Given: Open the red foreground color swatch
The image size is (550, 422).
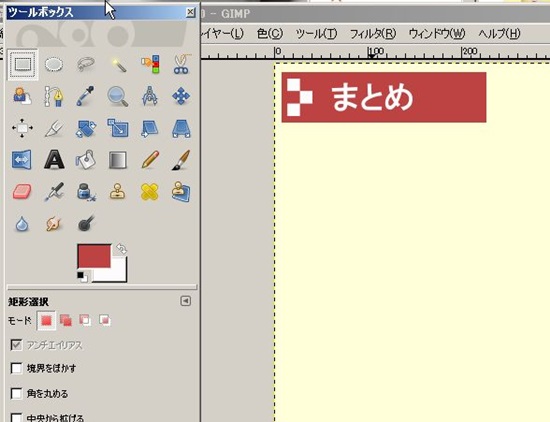Looking at the screenshot, I should pyautogui.click(x=94, y=256).
